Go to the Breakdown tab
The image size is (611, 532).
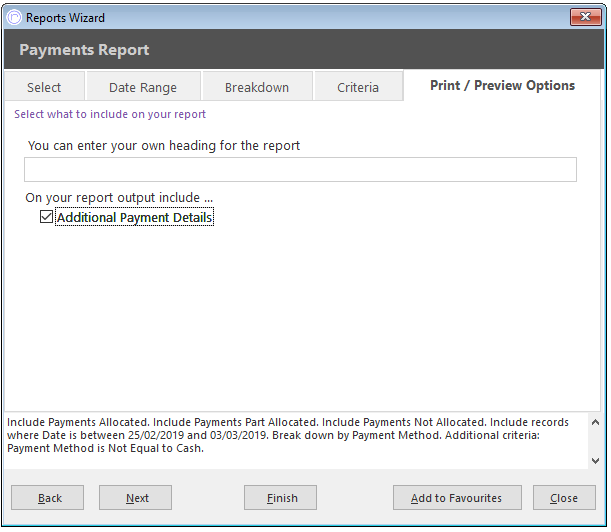(x=257, y=87)
